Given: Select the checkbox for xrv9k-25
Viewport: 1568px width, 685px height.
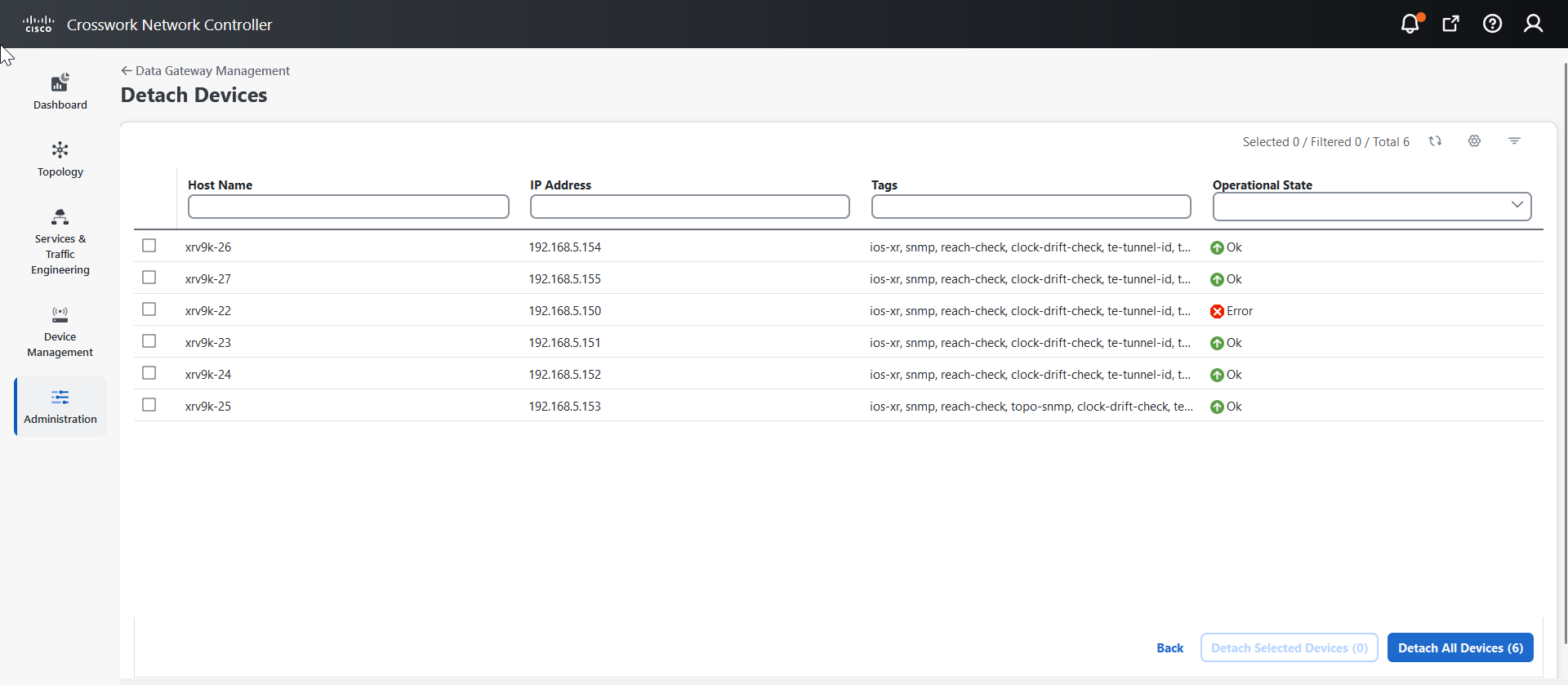Looking at the screenshot, I should point(149,405).
